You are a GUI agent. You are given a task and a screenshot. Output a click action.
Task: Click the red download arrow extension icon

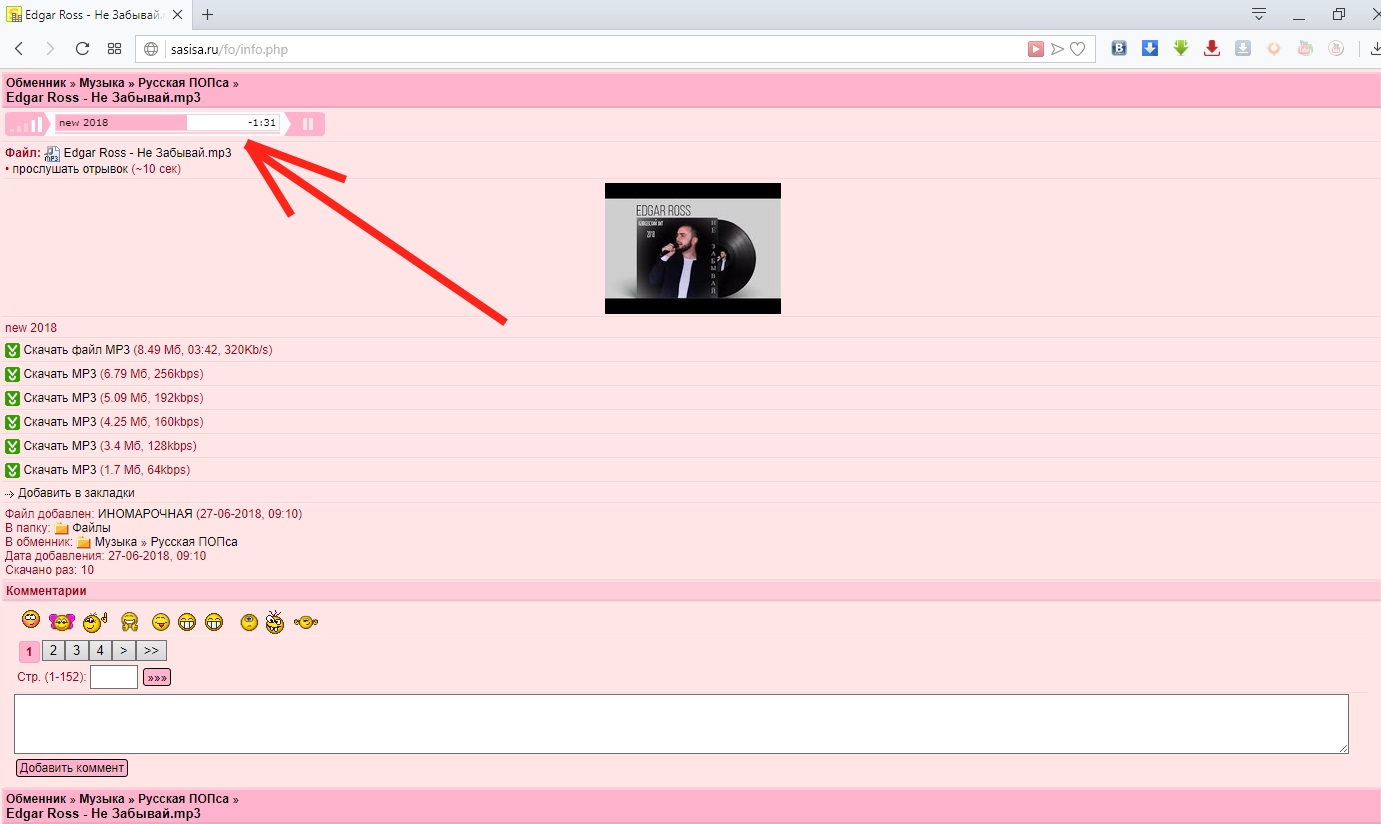click(1212, 48)
